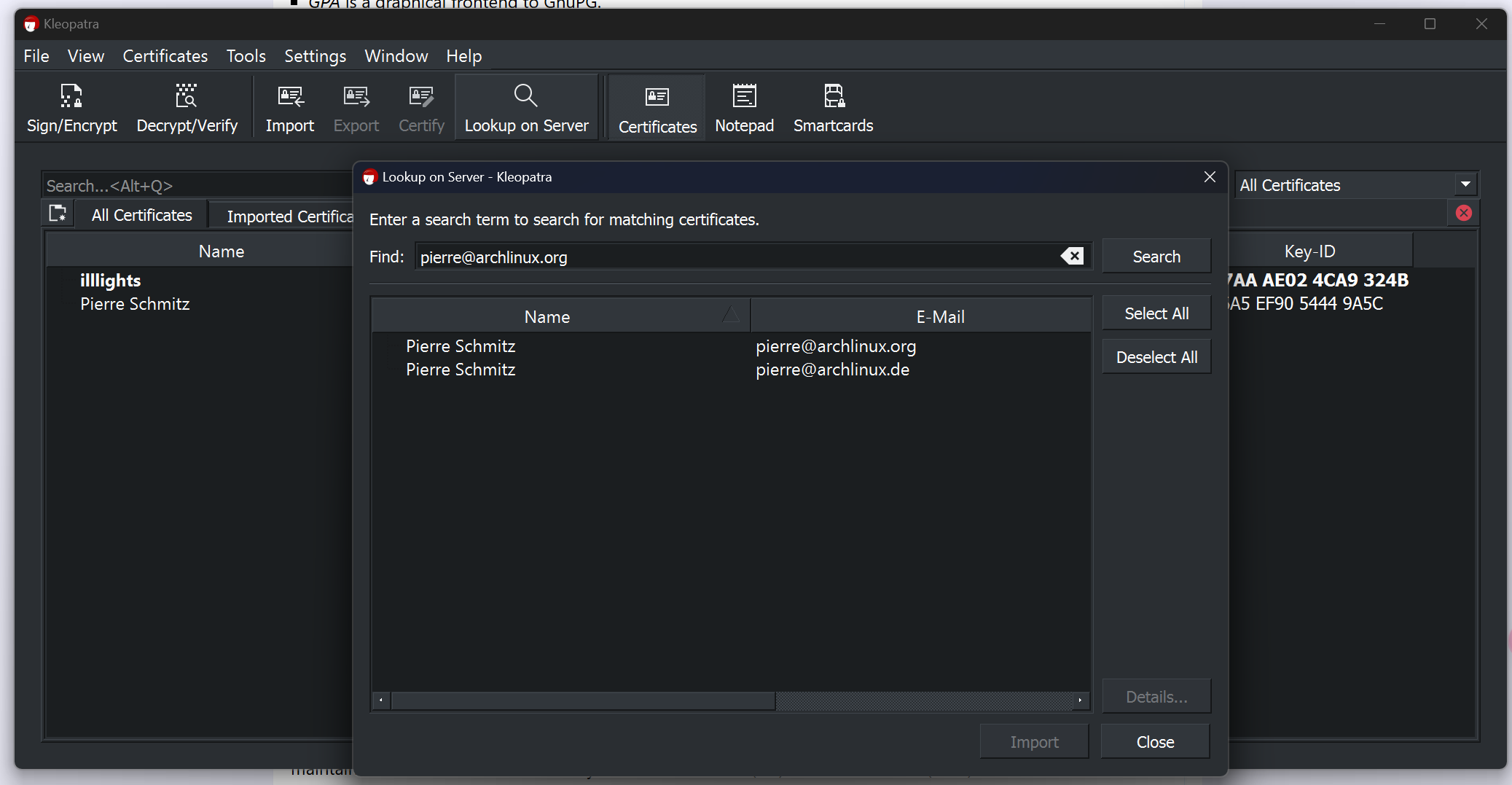1512x785 pixels.
Task: Click the red close-tab icon
Action: coord(1463,213)
